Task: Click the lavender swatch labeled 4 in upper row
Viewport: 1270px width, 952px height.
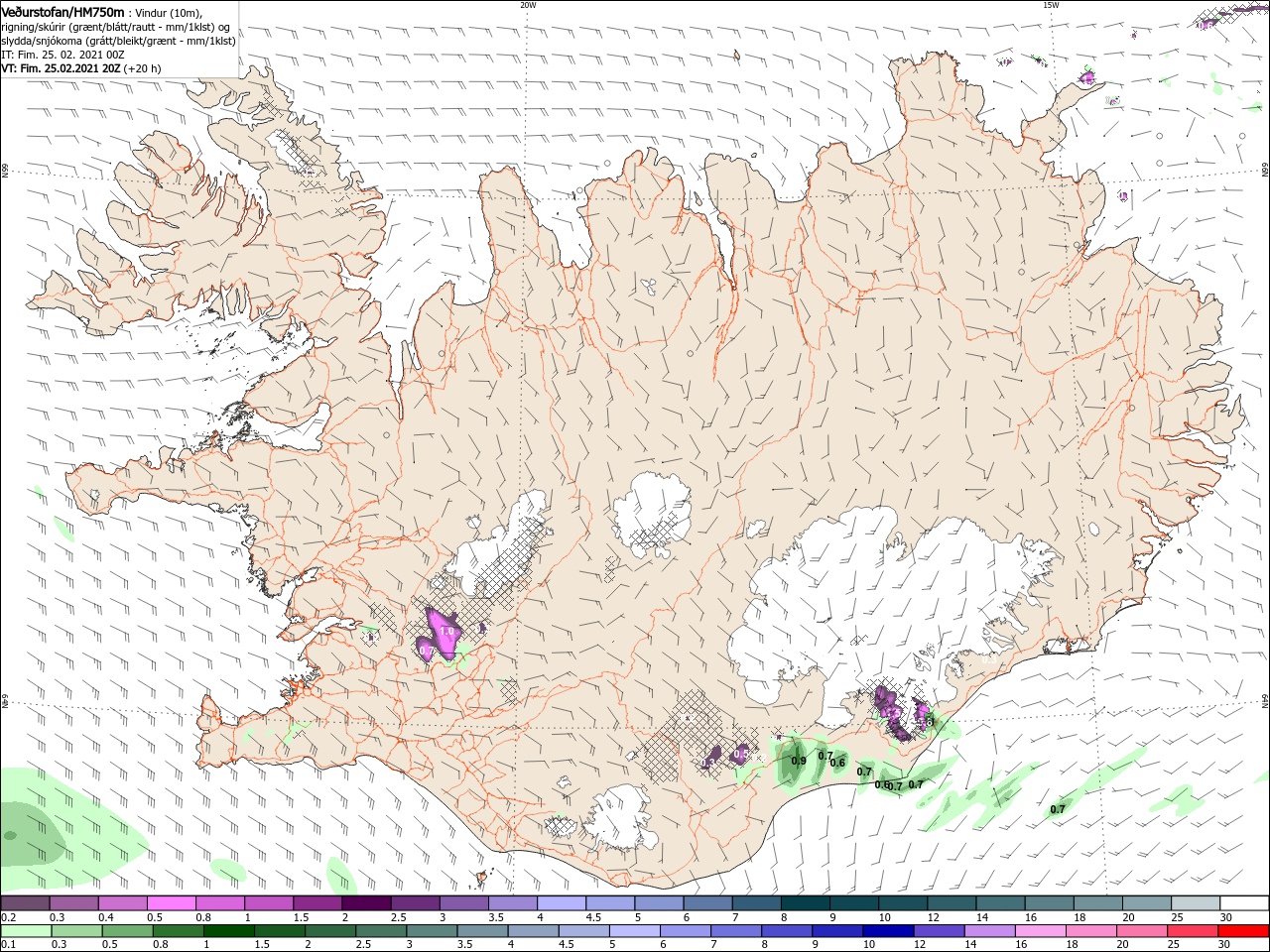Action: 562,903
